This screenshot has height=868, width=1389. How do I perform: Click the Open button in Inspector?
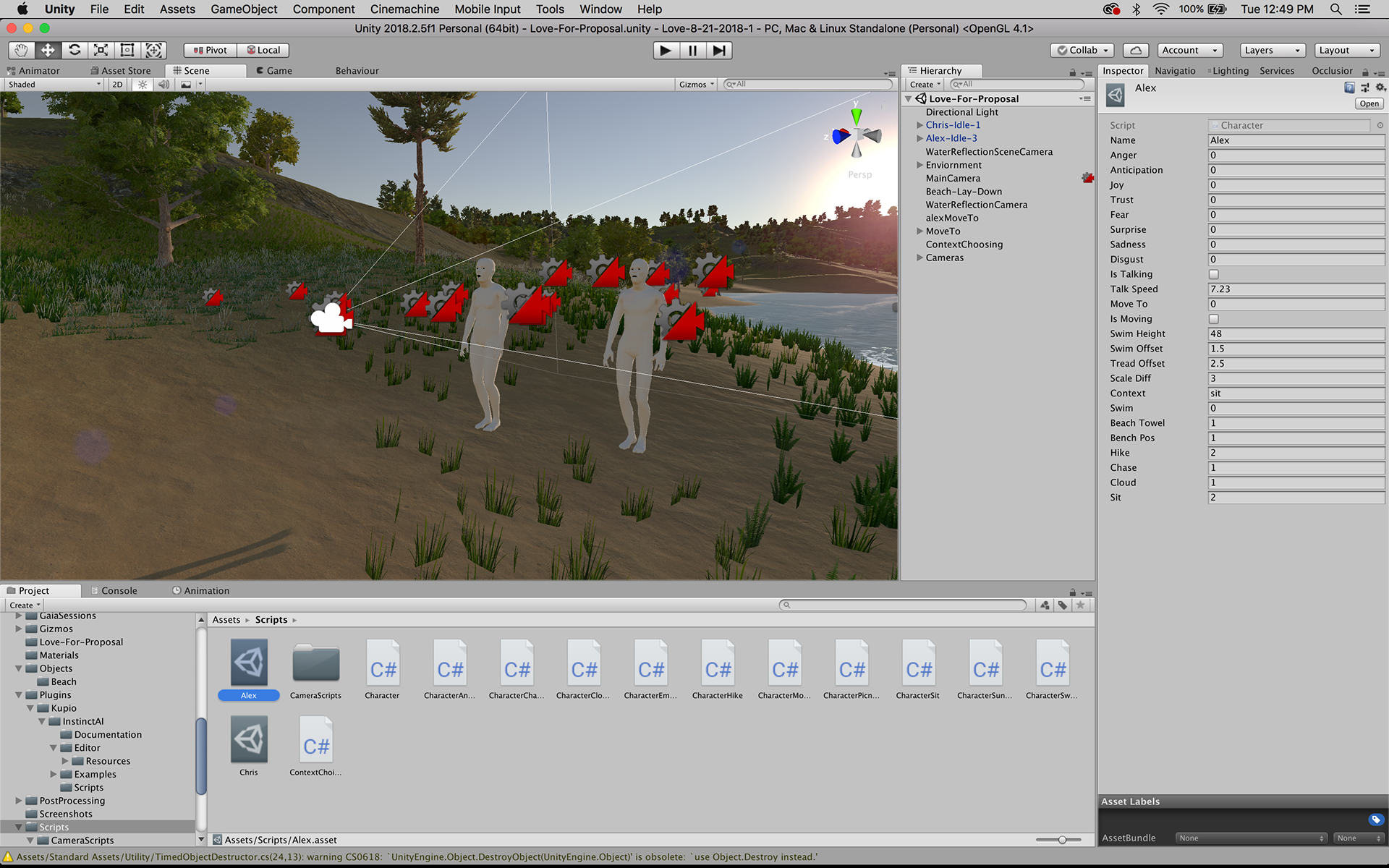[x=1369, y=104]
